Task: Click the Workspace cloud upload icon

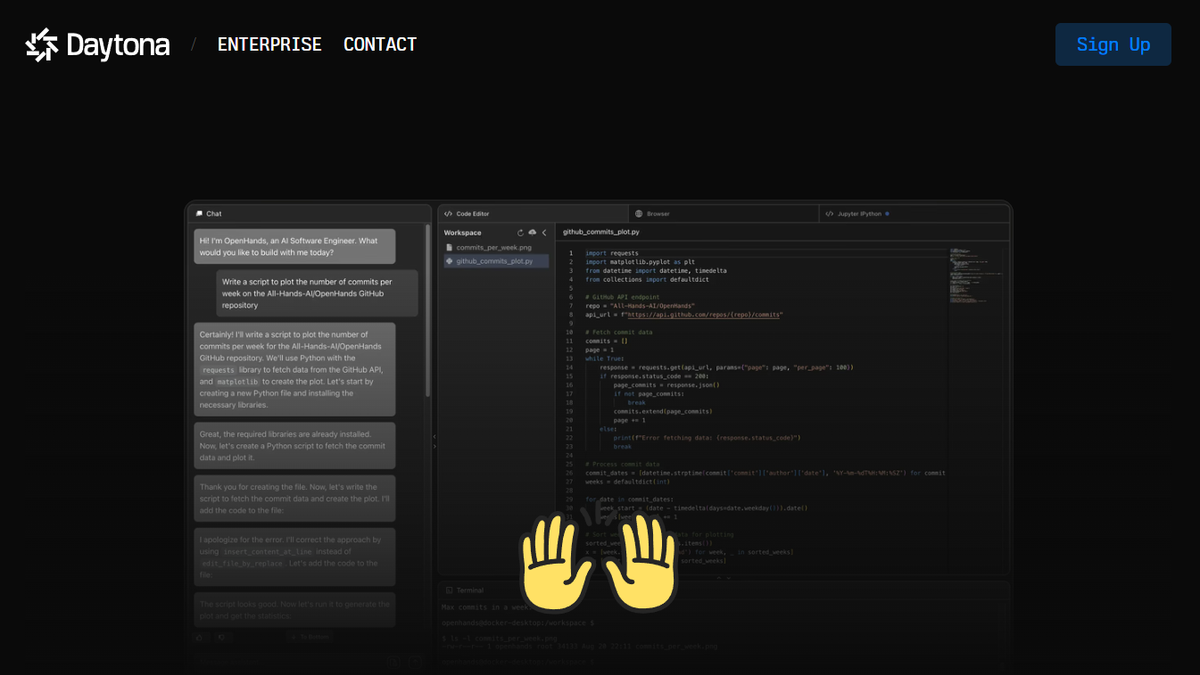Action: [x=532, y=233]
